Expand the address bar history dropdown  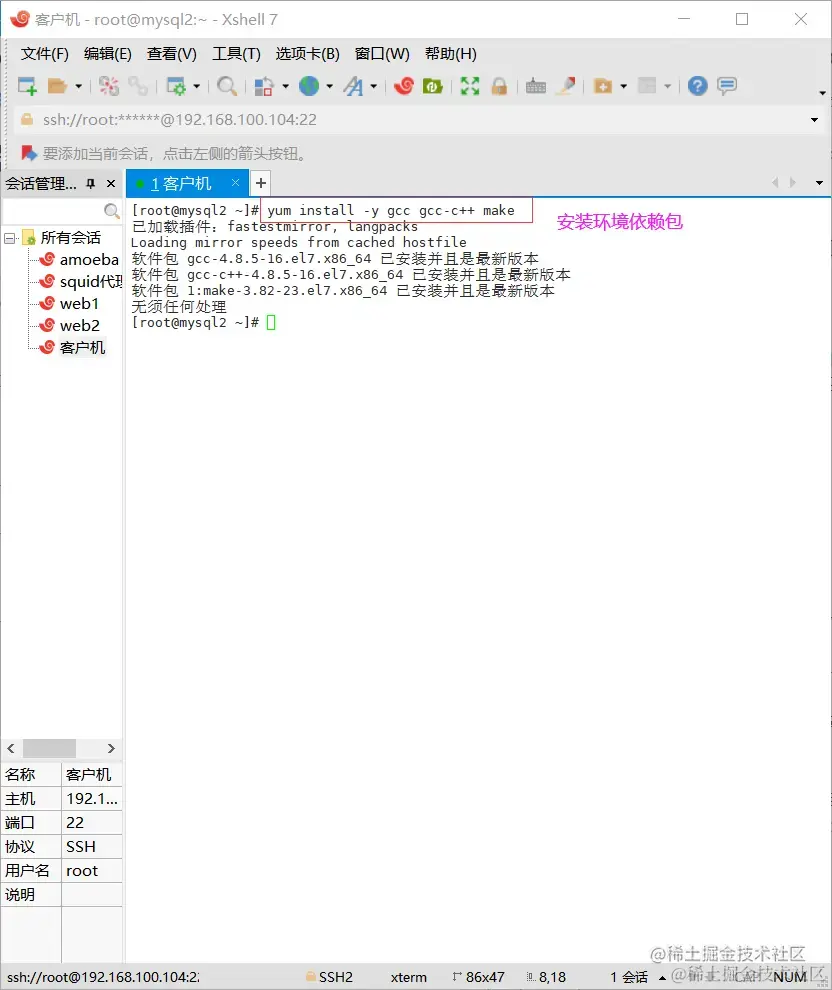(814, 120)
